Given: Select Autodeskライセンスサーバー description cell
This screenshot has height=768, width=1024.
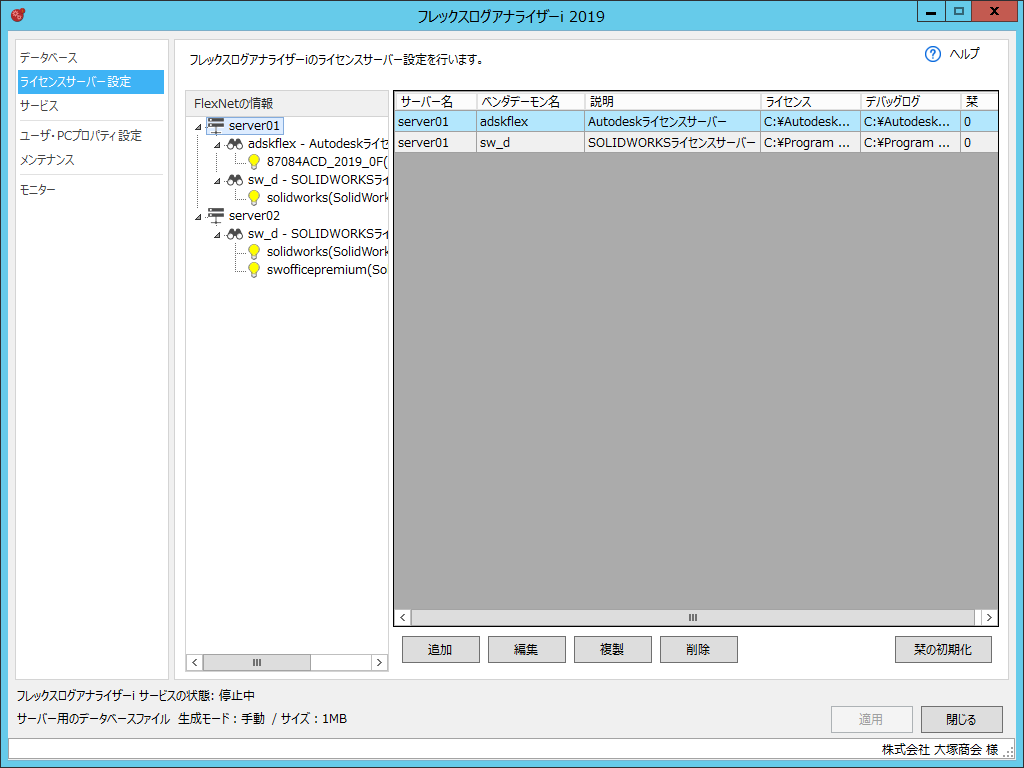Looking at the screenshot, I should 673,121.
